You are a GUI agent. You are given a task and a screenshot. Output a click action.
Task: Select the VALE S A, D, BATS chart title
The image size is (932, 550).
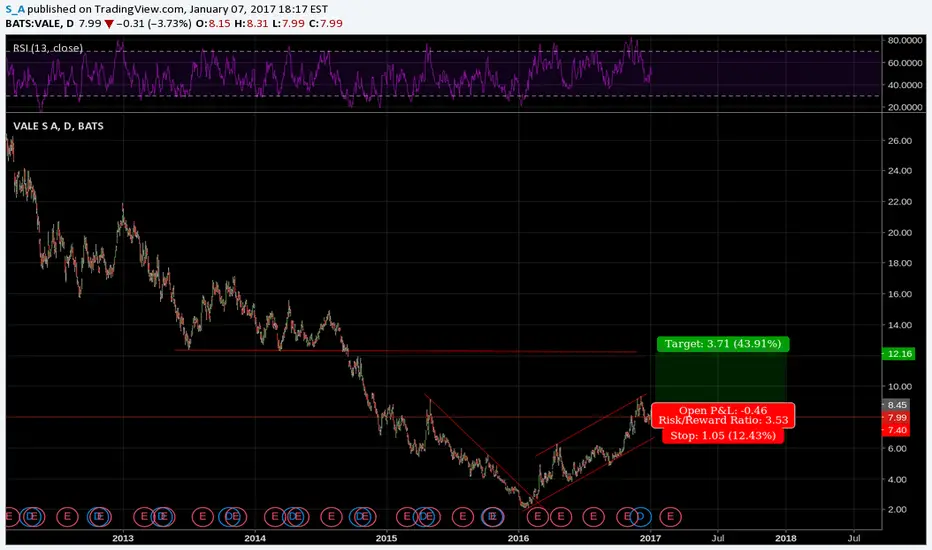click(x=58, y=126)
